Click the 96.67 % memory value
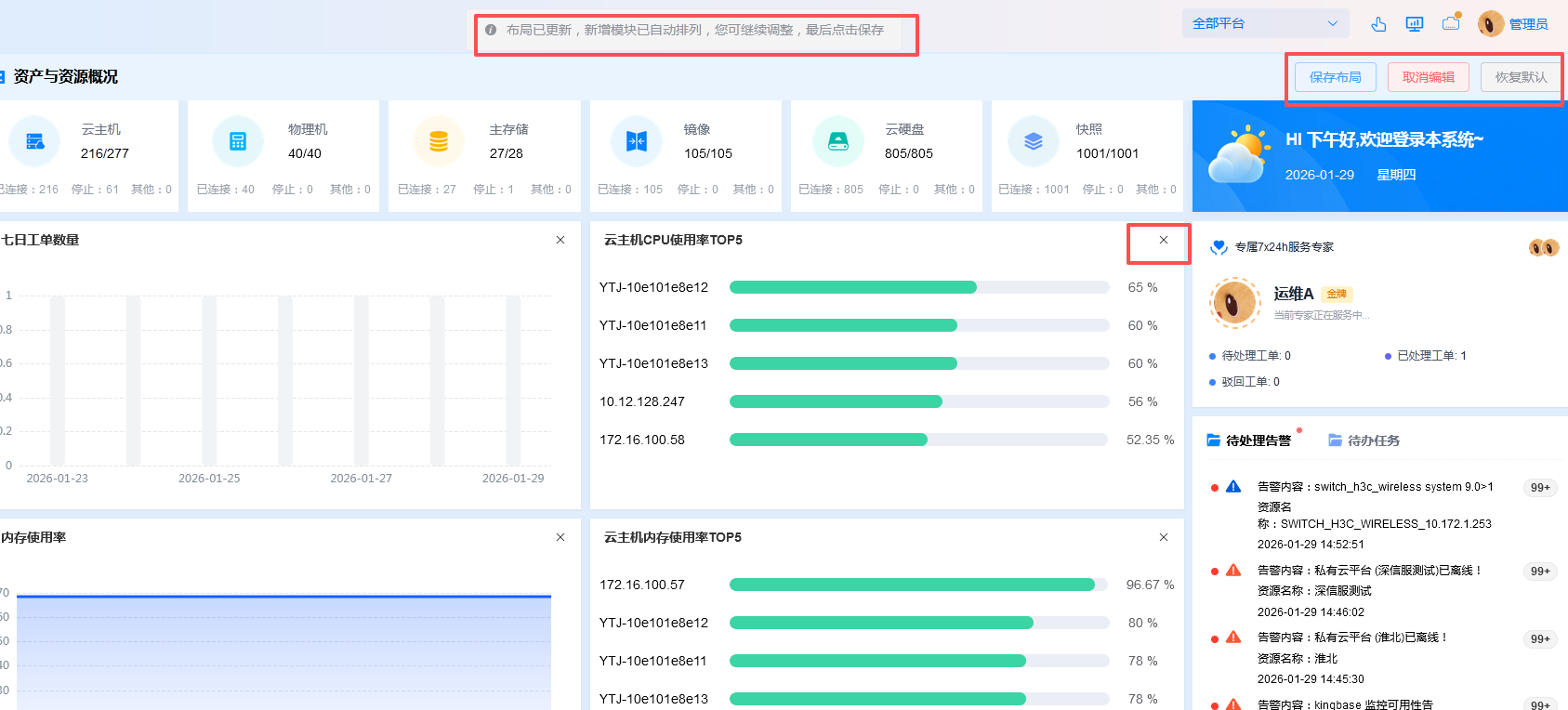Viewport: 1568px width, 710px height. 1151,585
